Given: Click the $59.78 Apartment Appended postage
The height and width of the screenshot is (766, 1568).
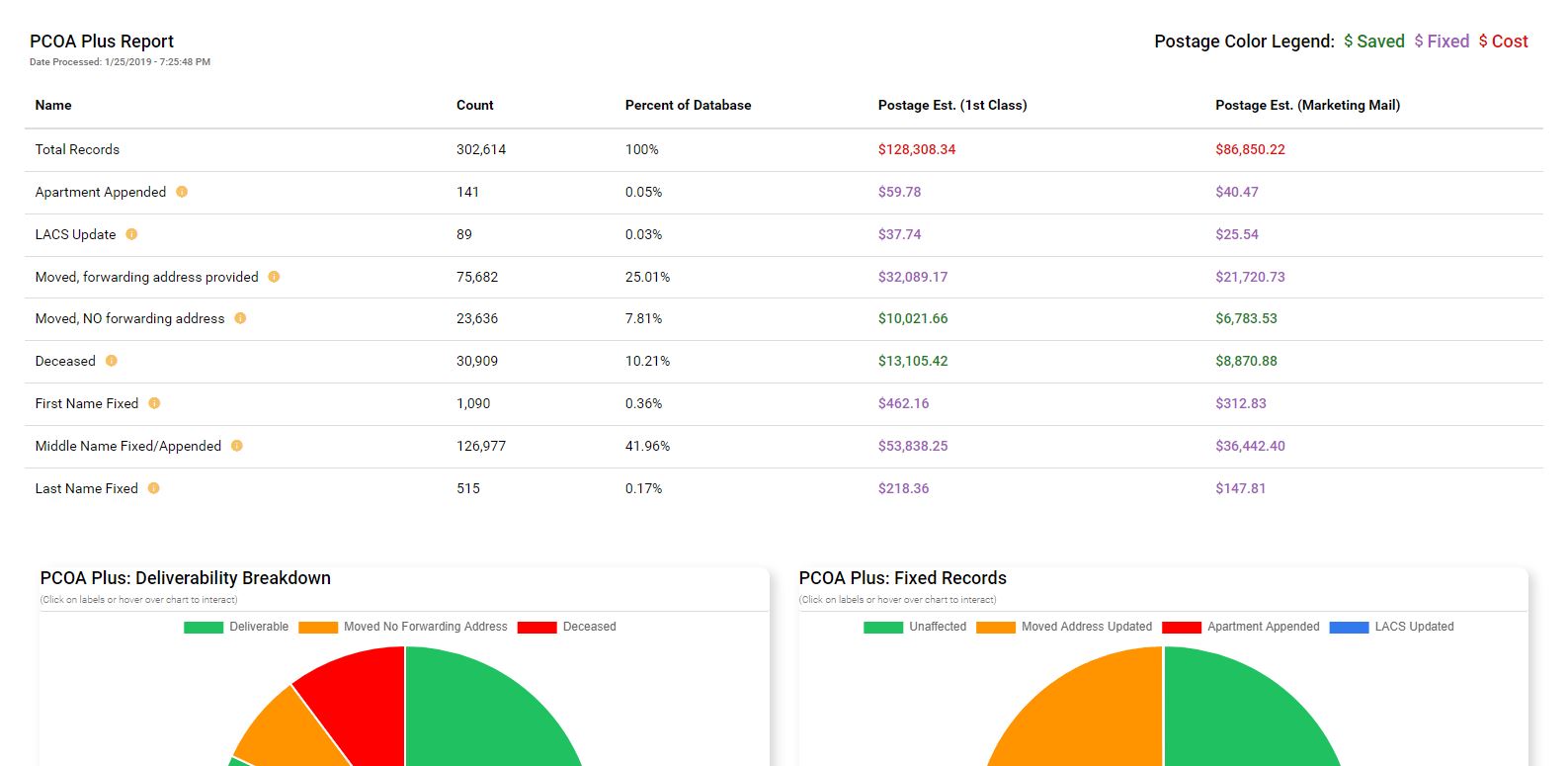Looking at the screenshot, I should (x=899, y=192).
